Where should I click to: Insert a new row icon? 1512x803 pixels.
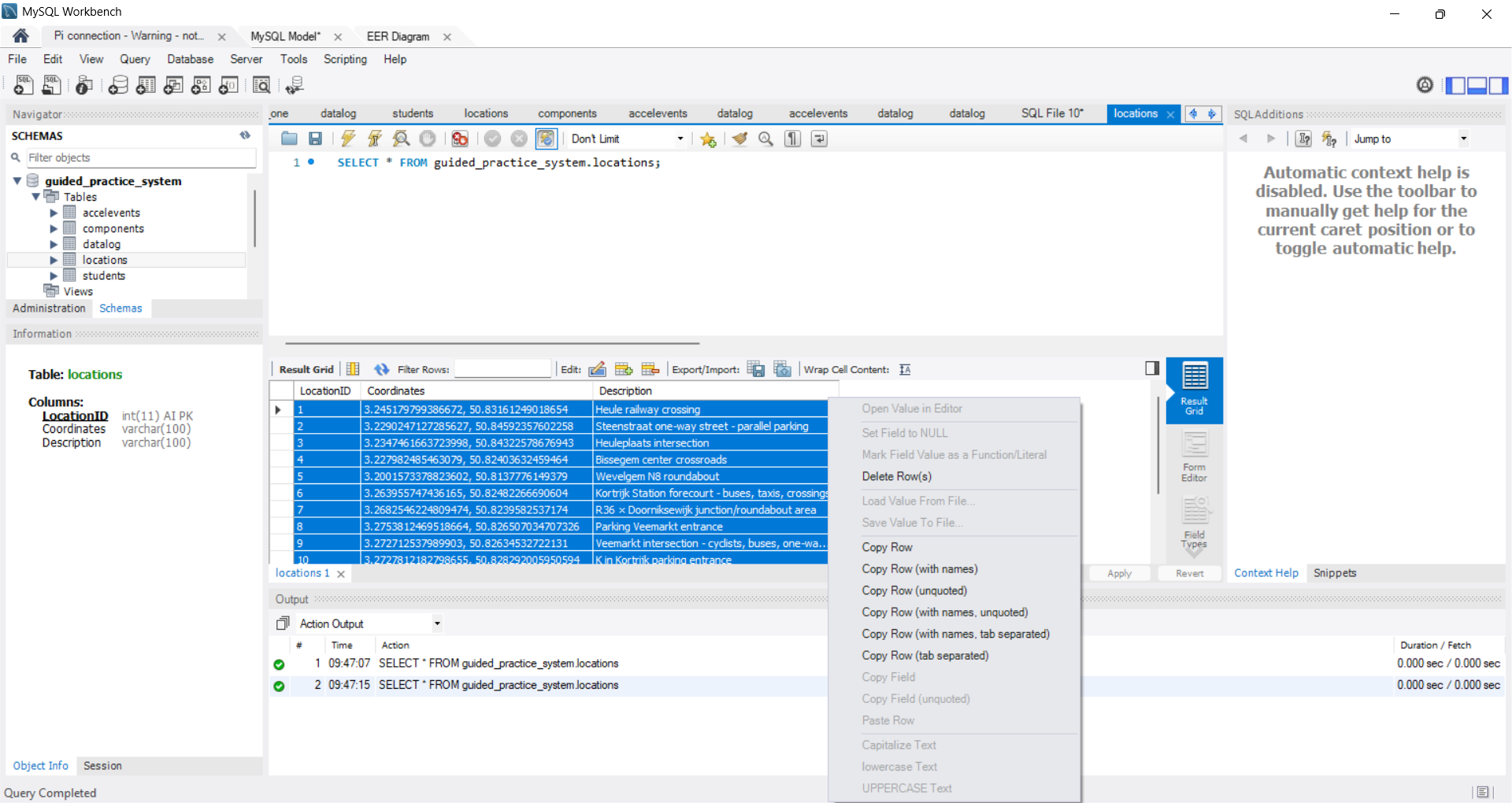pyautogui.click(x=624, y=369)
